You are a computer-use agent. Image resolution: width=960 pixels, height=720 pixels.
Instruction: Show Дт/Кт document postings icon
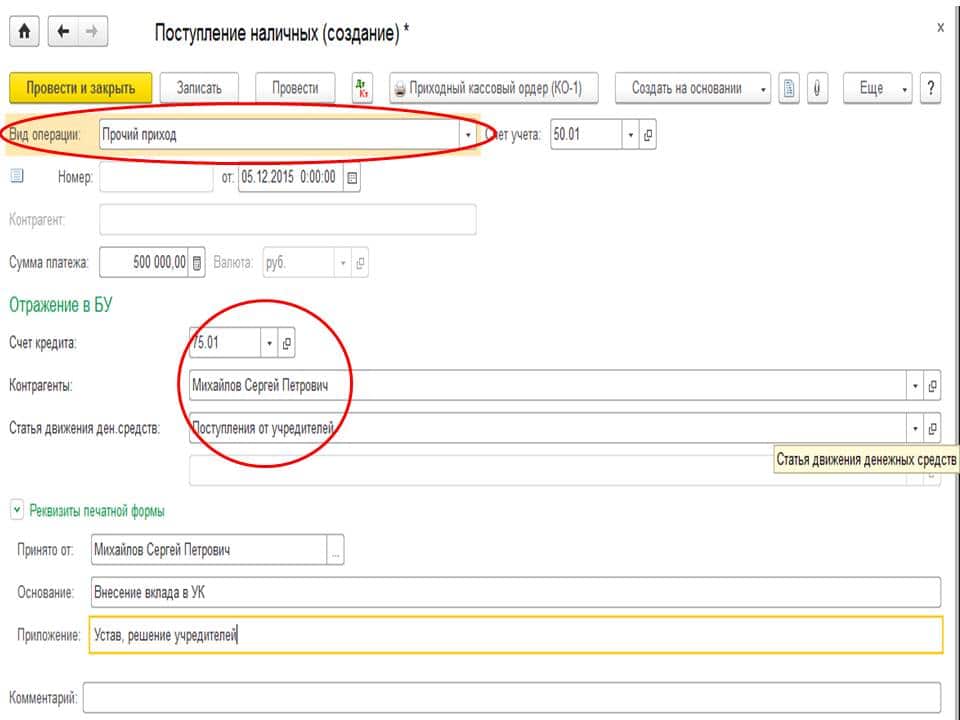click(362, 88)
